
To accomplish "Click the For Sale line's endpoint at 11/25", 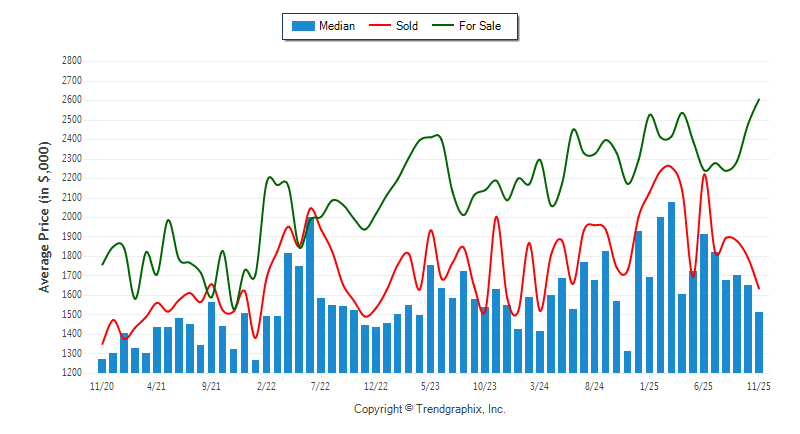I will [x=759, y=99].
